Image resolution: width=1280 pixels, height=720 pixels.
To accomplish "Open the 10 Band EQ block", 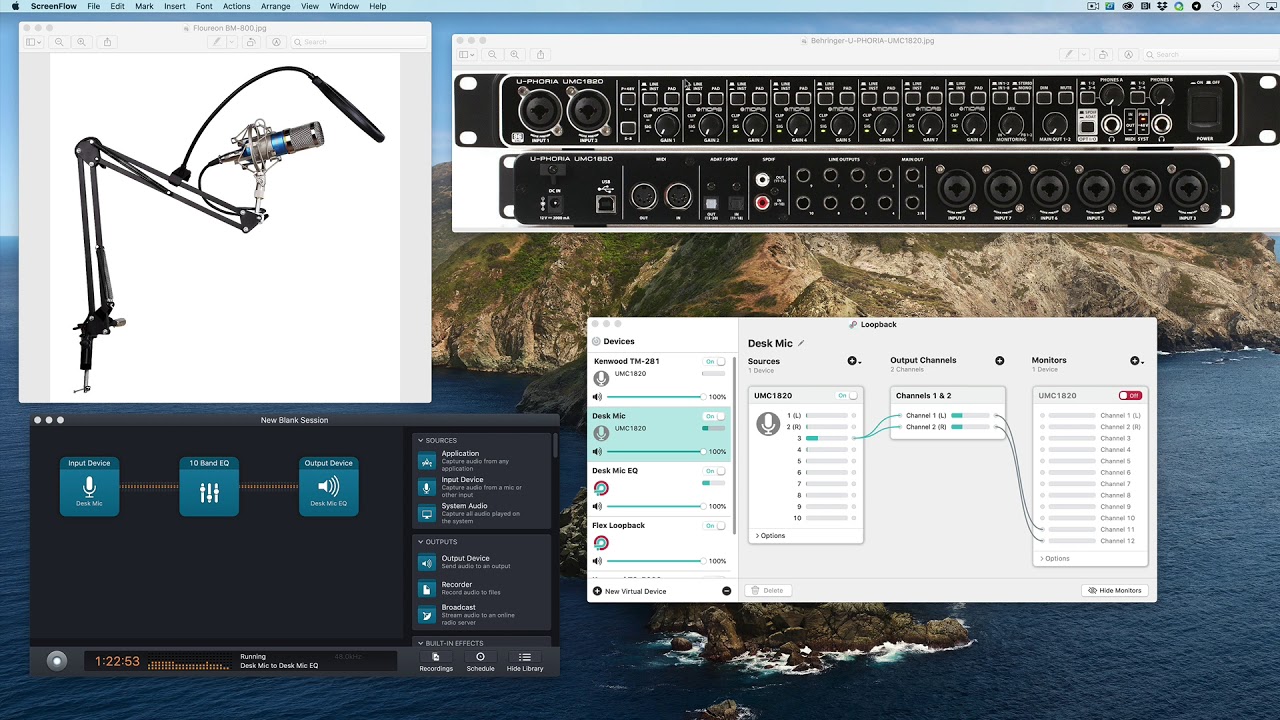I will (x=209, y=486).
